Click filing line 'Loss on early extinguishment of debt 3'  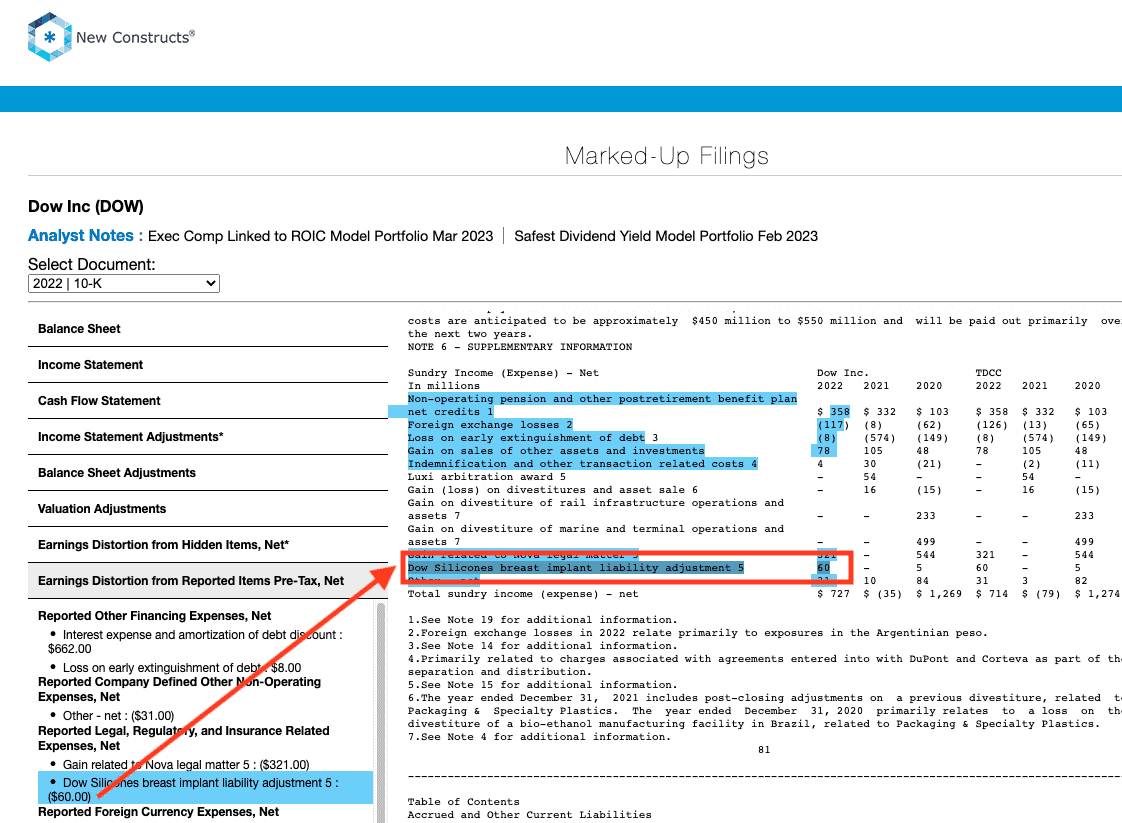[532, 438]
